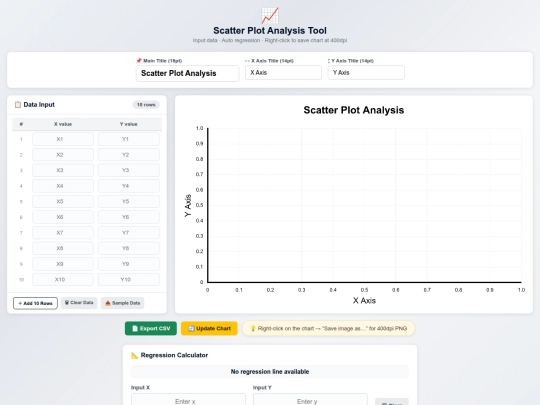Click the Y8 value cell
540x405 pixels.
point(128,248)
